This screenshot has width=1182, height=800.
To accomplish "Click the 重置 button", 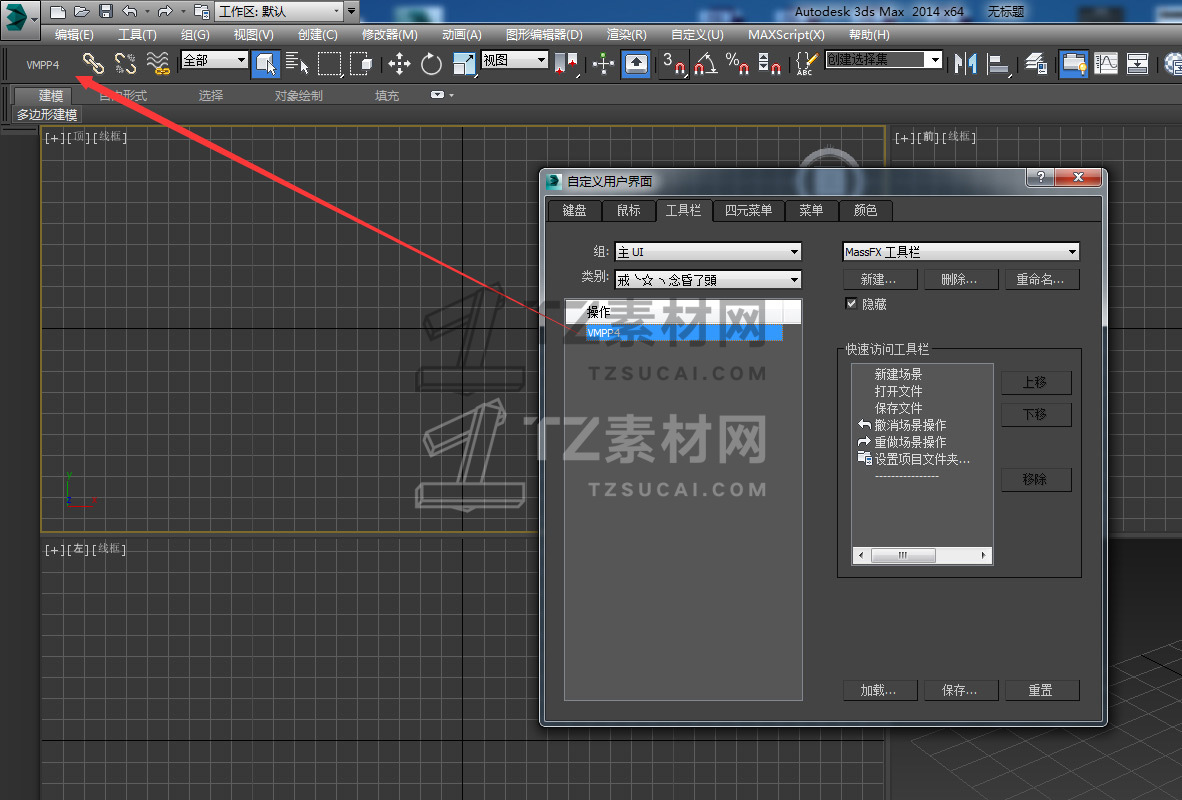I will [x=1042, y=691].
